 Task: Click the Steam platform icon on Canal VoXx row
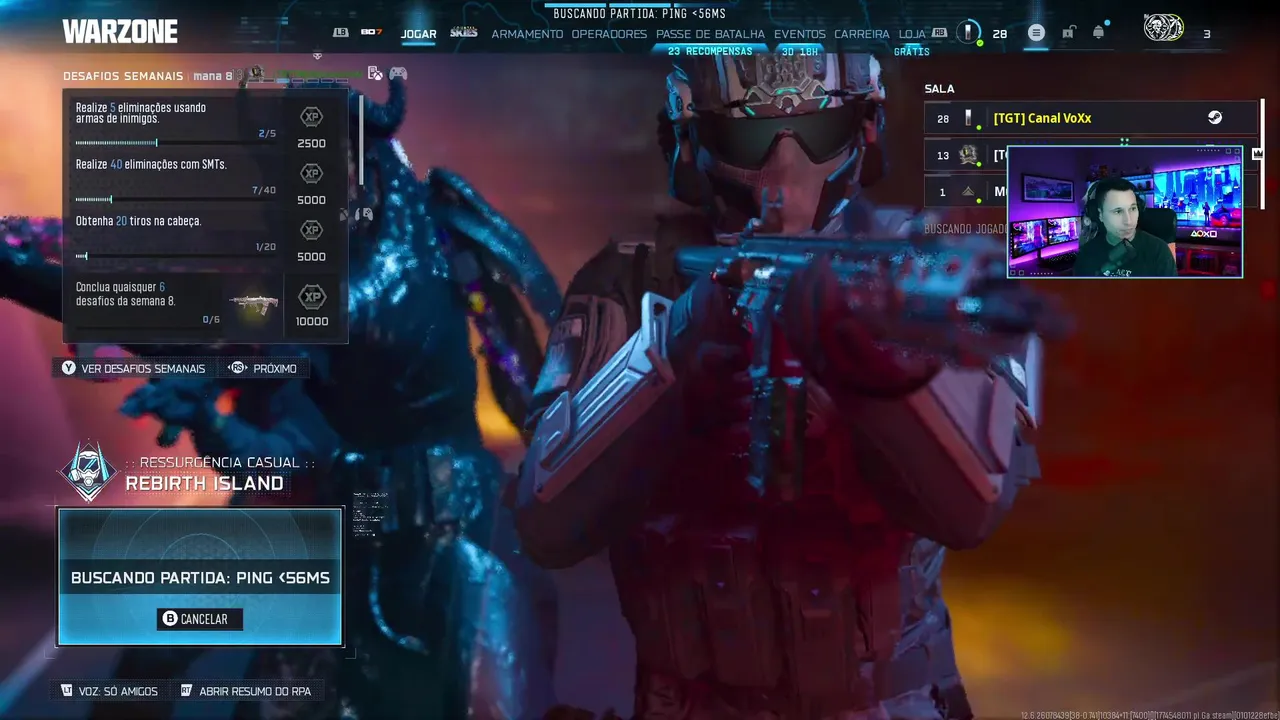(x=1214, y=118)
